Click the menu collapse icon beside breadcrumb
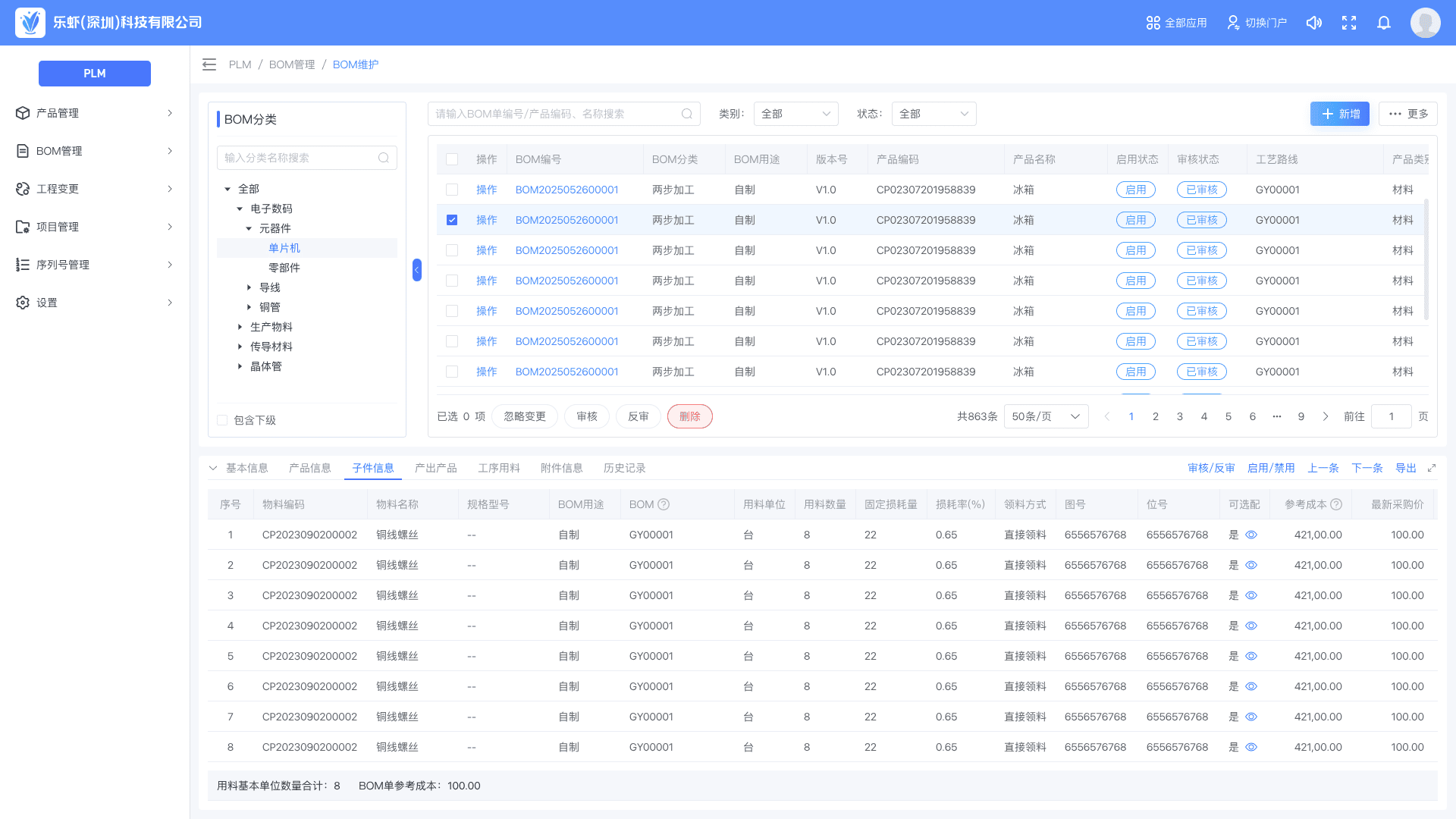The image size is (1456, 819). (x=209, y=64)
